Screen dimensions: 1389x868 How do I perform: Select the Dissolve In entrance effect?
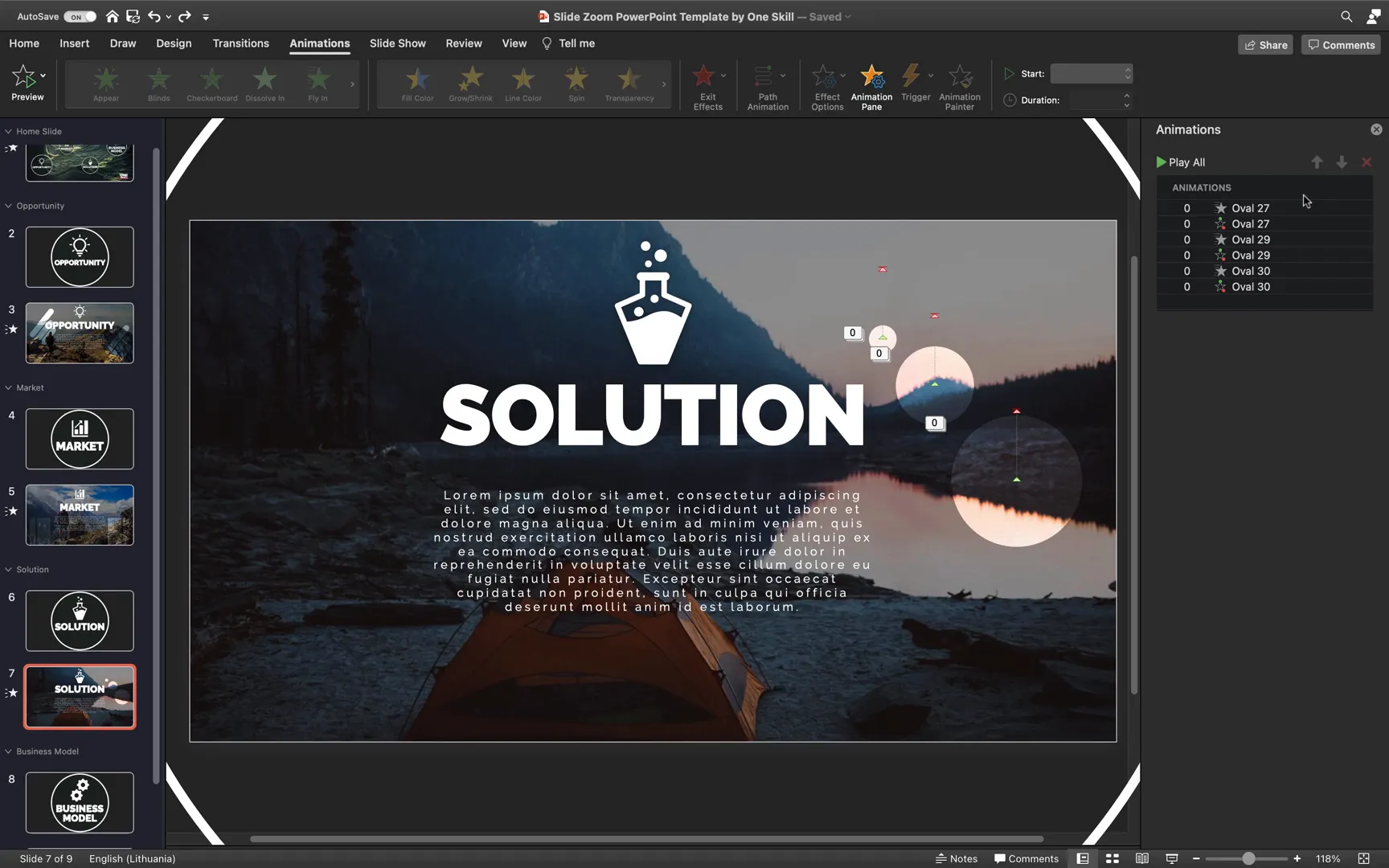[x=264, y=84]
